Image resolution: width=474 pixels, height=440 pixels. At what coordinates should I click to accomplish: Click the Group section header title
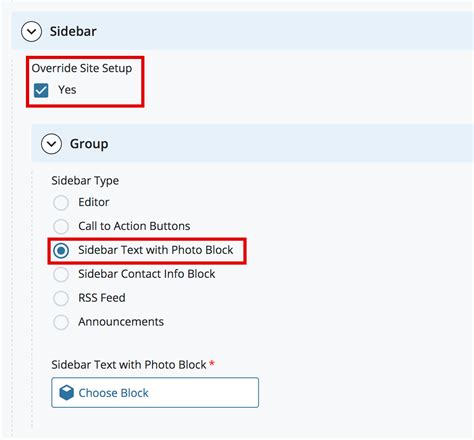pyautogui.click(x=89, y=144)
